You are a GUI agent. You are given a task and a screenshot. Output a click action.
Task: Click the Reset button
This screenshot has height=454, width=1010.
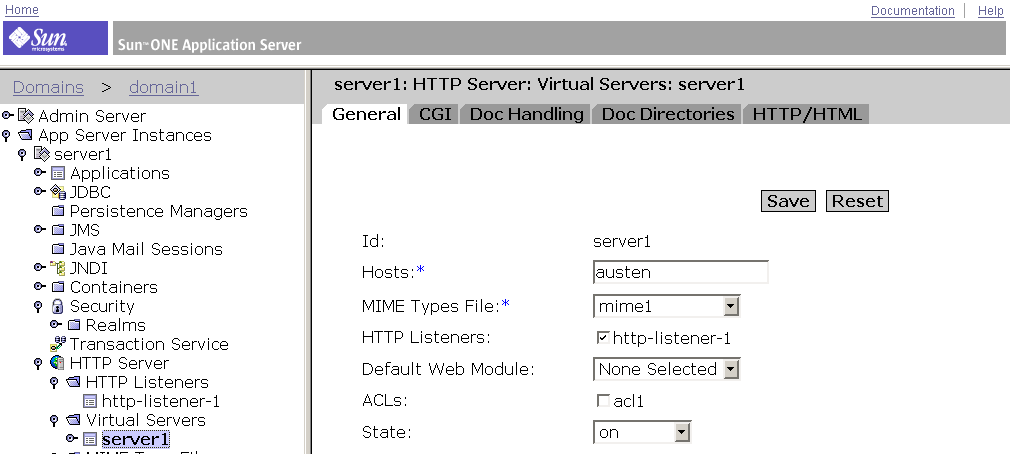[857, 201]
